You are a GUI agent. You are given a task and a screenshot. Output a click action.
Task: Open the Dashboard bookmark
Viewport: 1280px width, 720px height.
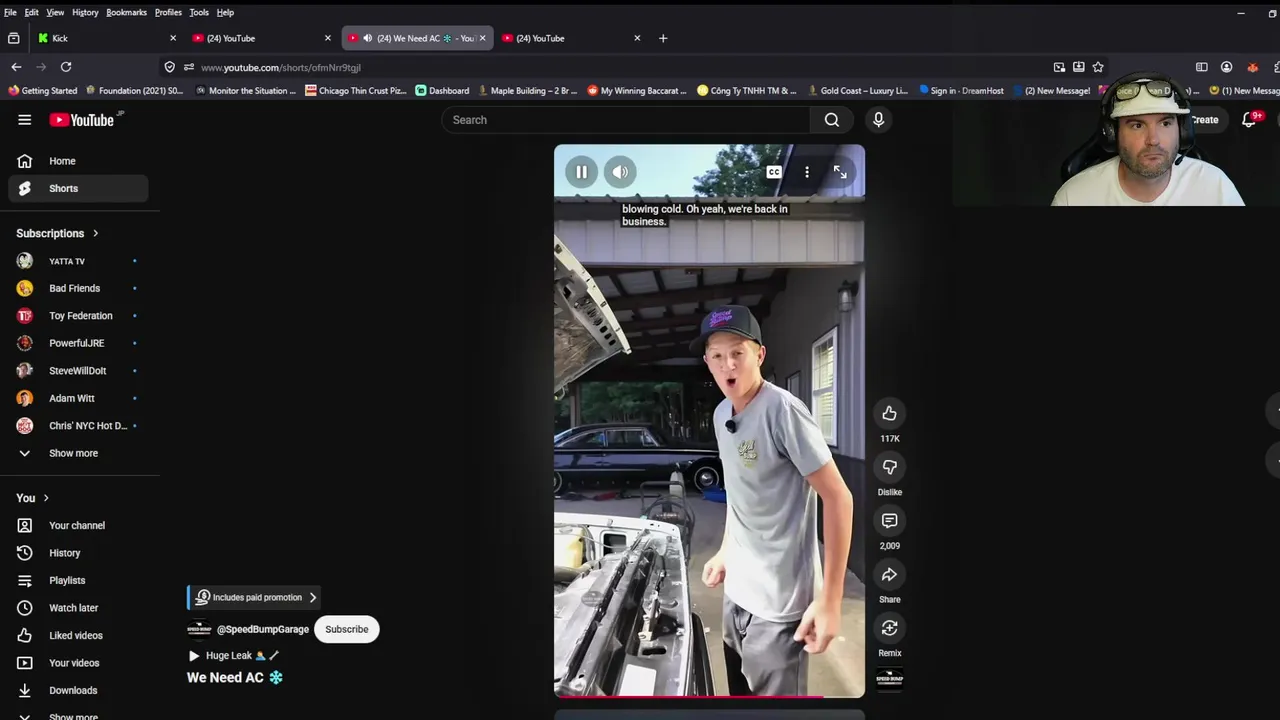coord(442,90)
